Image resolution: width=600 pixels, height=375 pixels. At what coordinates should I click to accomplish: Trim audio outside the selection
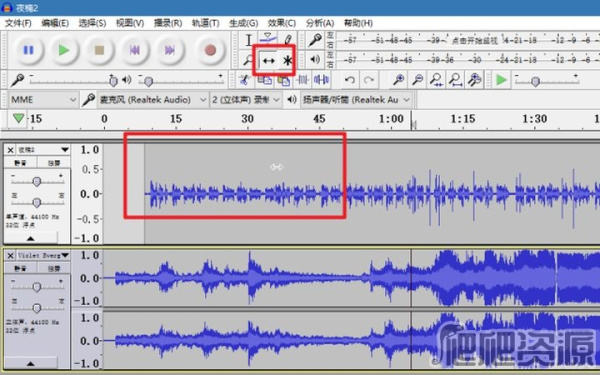(303, 80)
